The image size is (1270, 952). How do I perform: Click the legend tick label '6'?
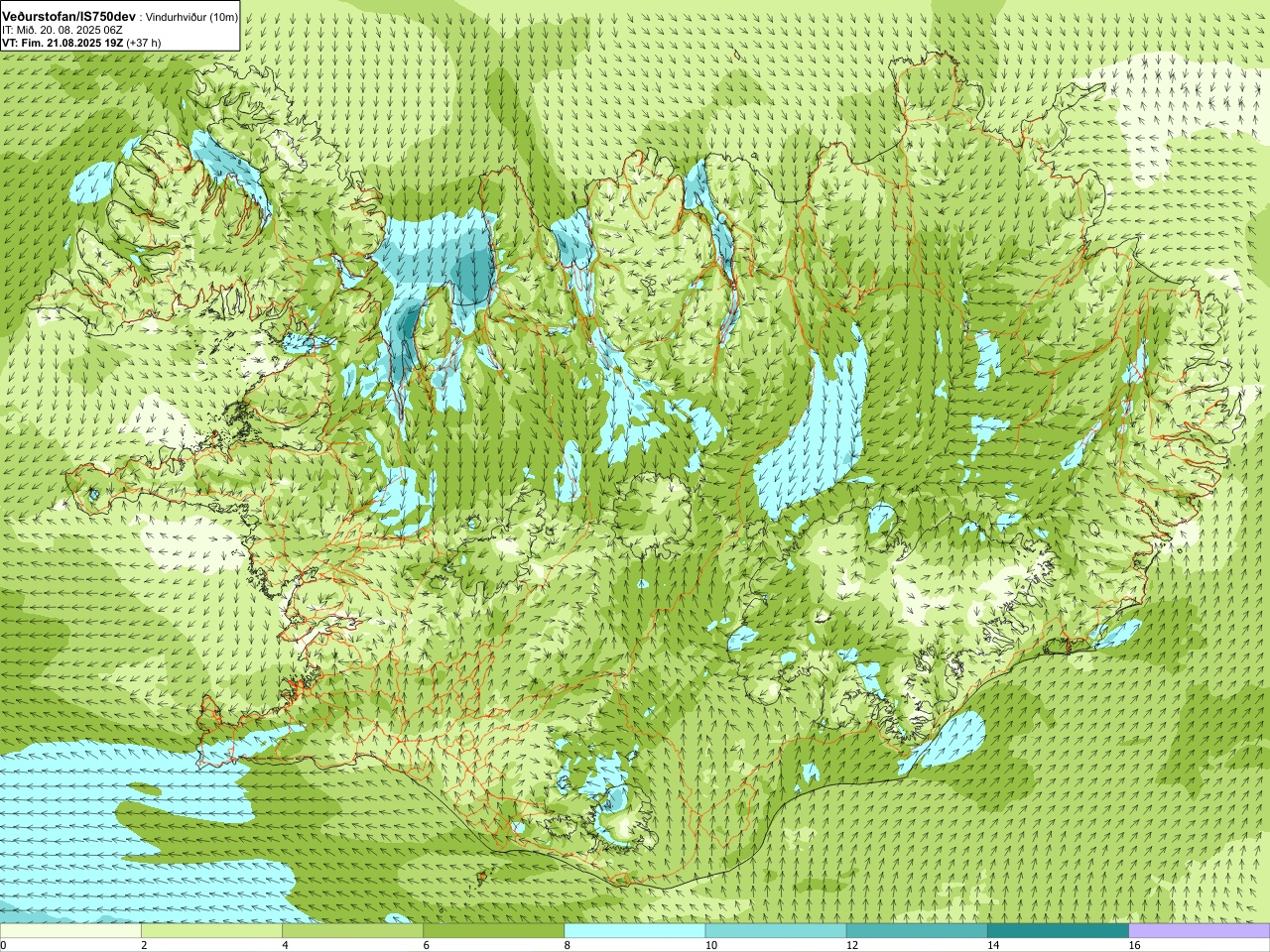point(427,945)
